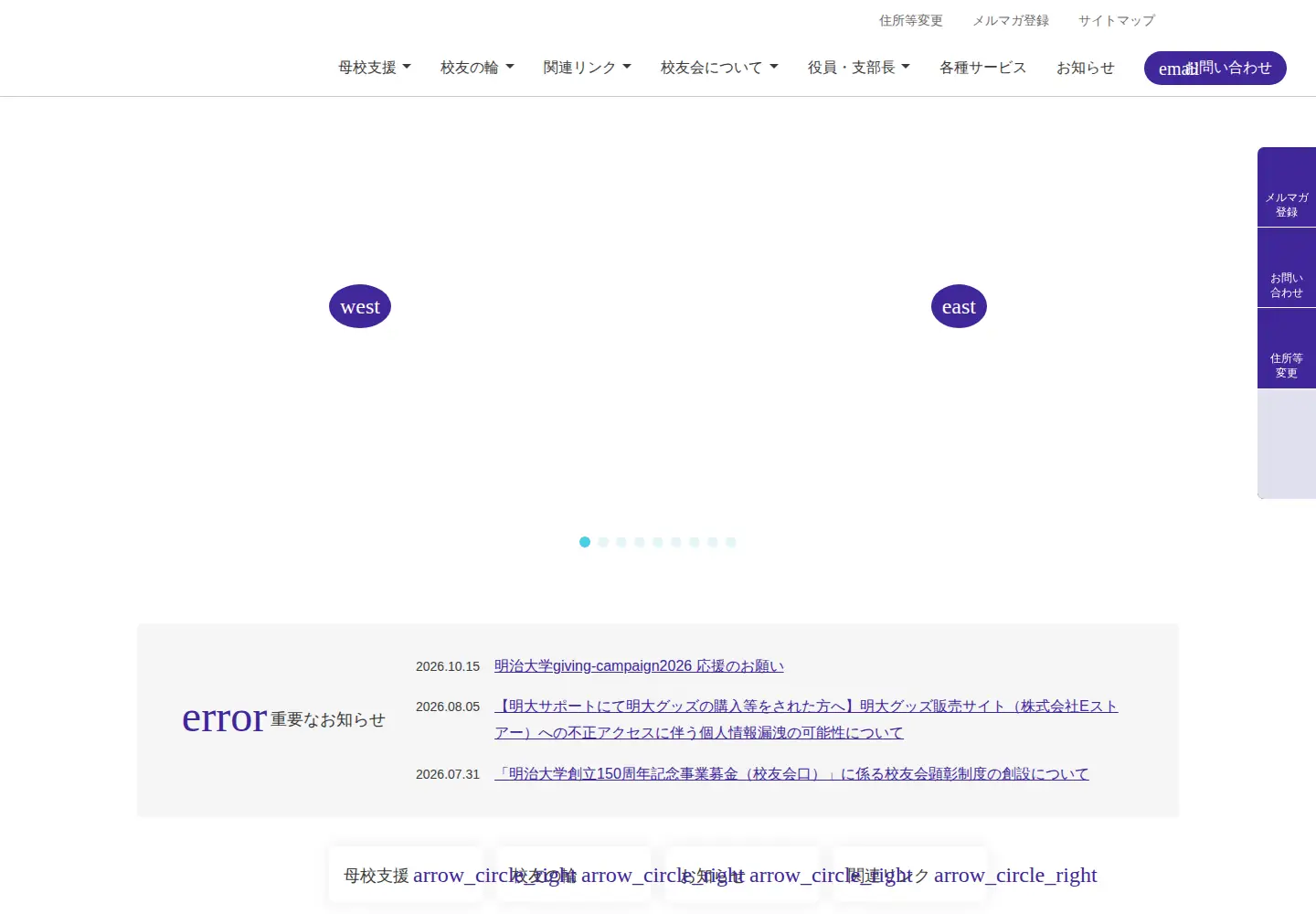
Task: Open the メルマガ登録 link in top utility bar
Action: (1011, 20)
